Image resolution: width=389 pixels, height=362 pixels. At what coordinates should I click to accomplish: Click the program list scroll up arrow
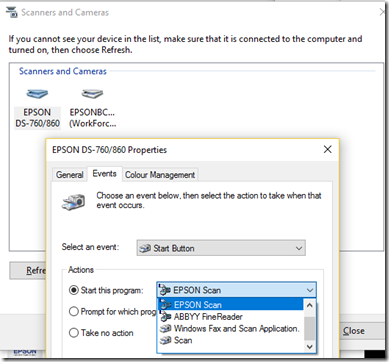point(310,305)
